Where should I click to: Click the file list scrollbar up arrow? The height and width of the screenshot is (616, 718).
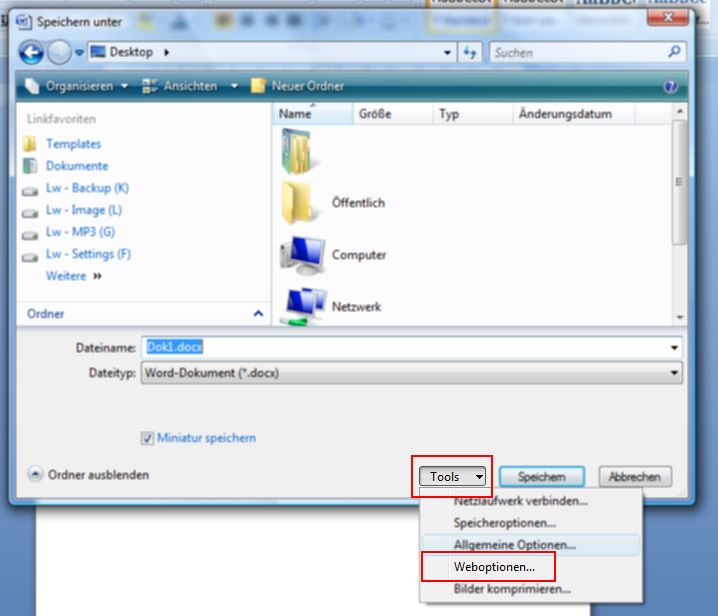pyautogui.click(x=680, y=111)
